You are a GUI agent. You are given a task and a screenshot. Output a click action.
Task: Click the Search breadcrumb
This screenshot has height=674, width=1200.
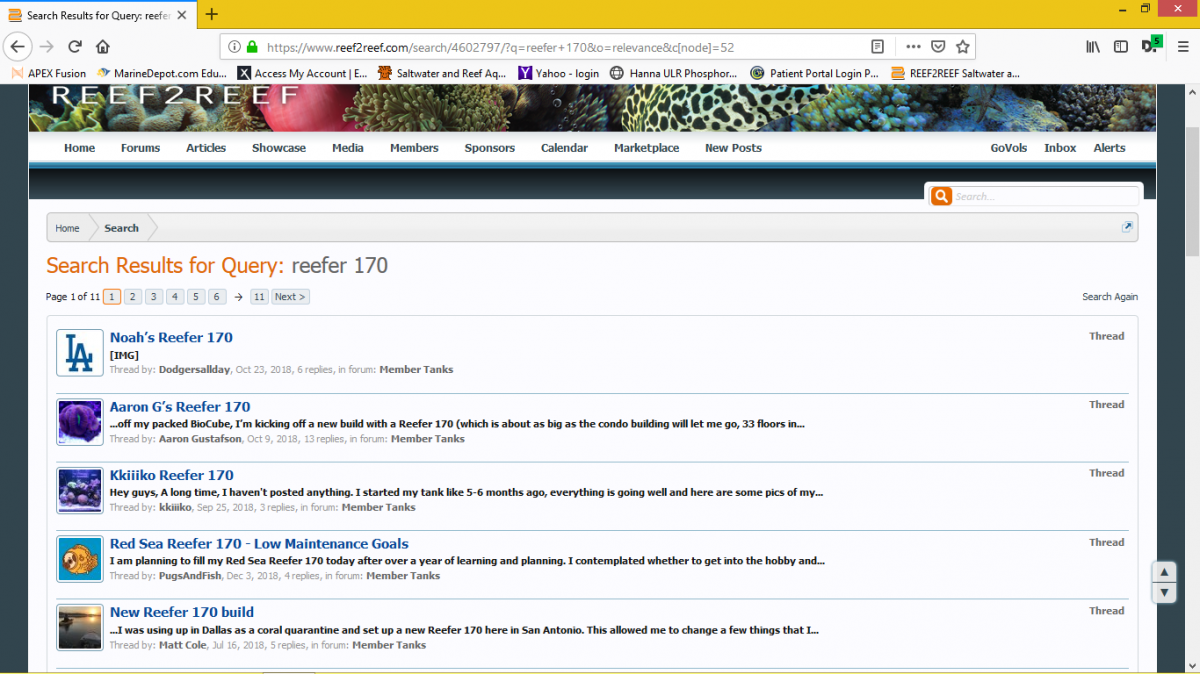point(121,228)
